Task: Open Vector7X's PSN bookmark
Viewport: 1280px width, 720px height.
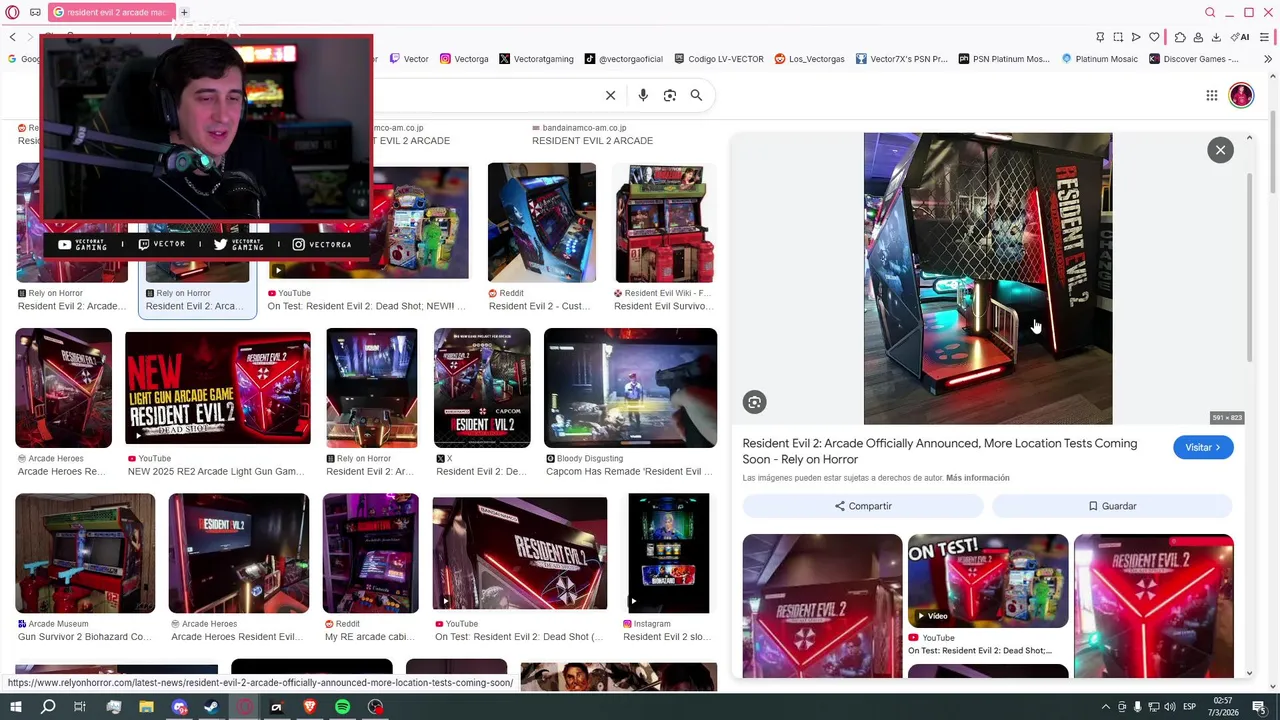Action: (902, 59)
